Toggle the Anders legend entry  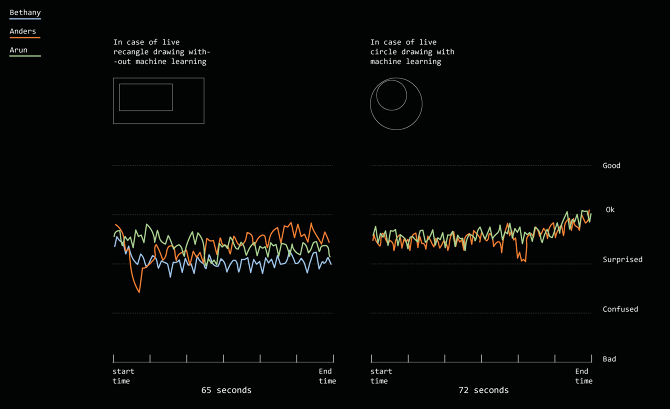coord(23,31)
